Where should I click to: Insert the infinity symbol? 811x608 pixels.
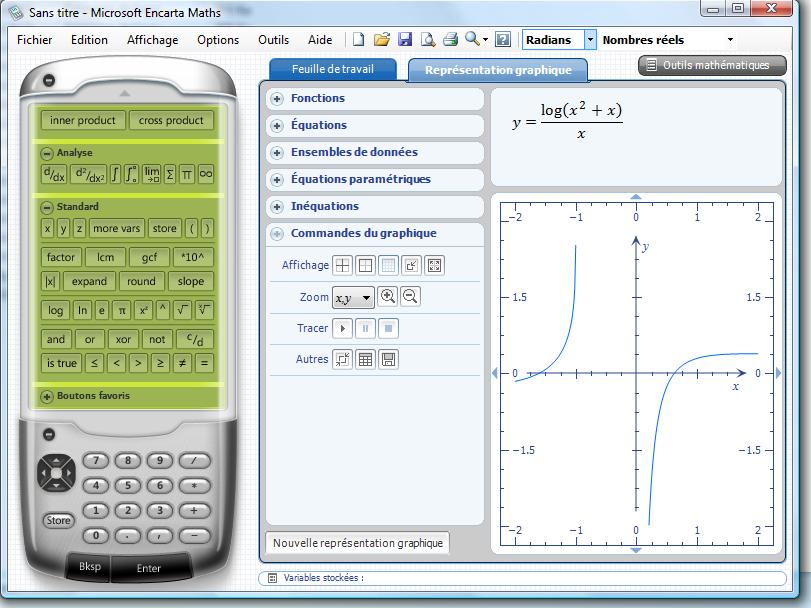click(206, 174)
